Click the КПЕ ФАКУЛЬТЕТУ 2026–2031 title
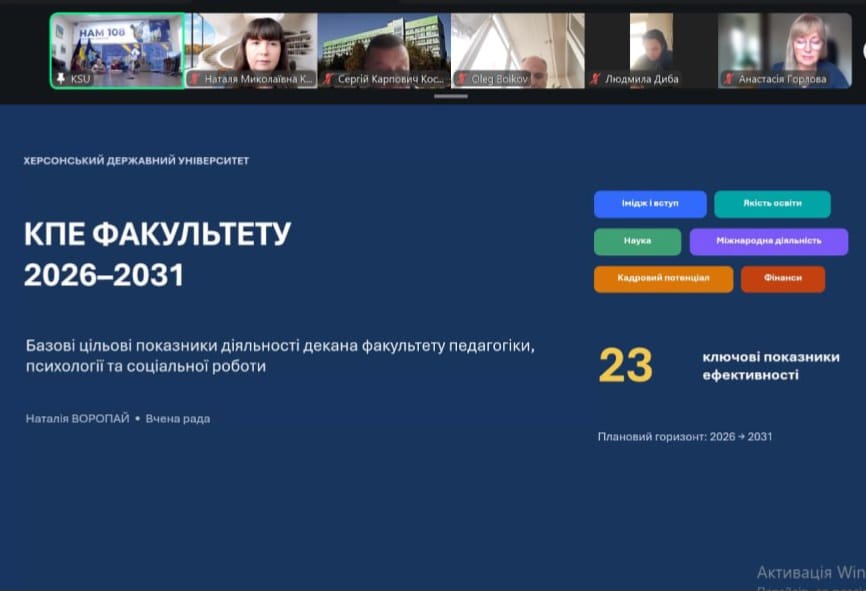Screen dimensions: 866x591 [157, 254]
